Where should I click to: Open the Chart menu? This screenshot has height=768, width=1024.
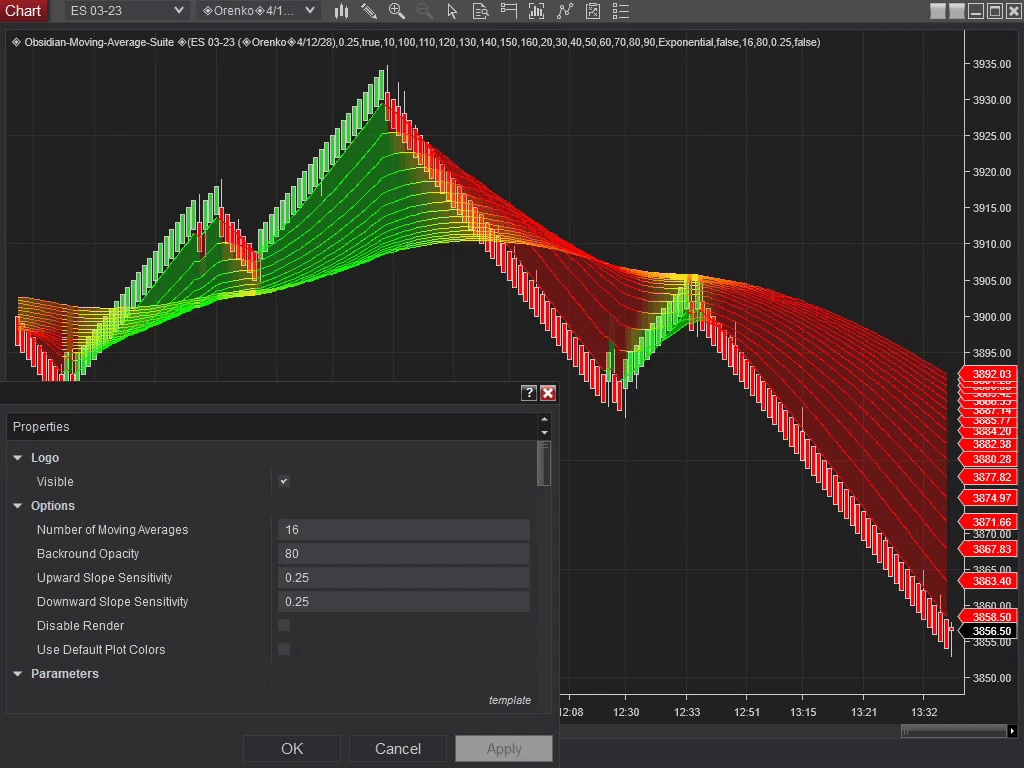coord(23,10)
